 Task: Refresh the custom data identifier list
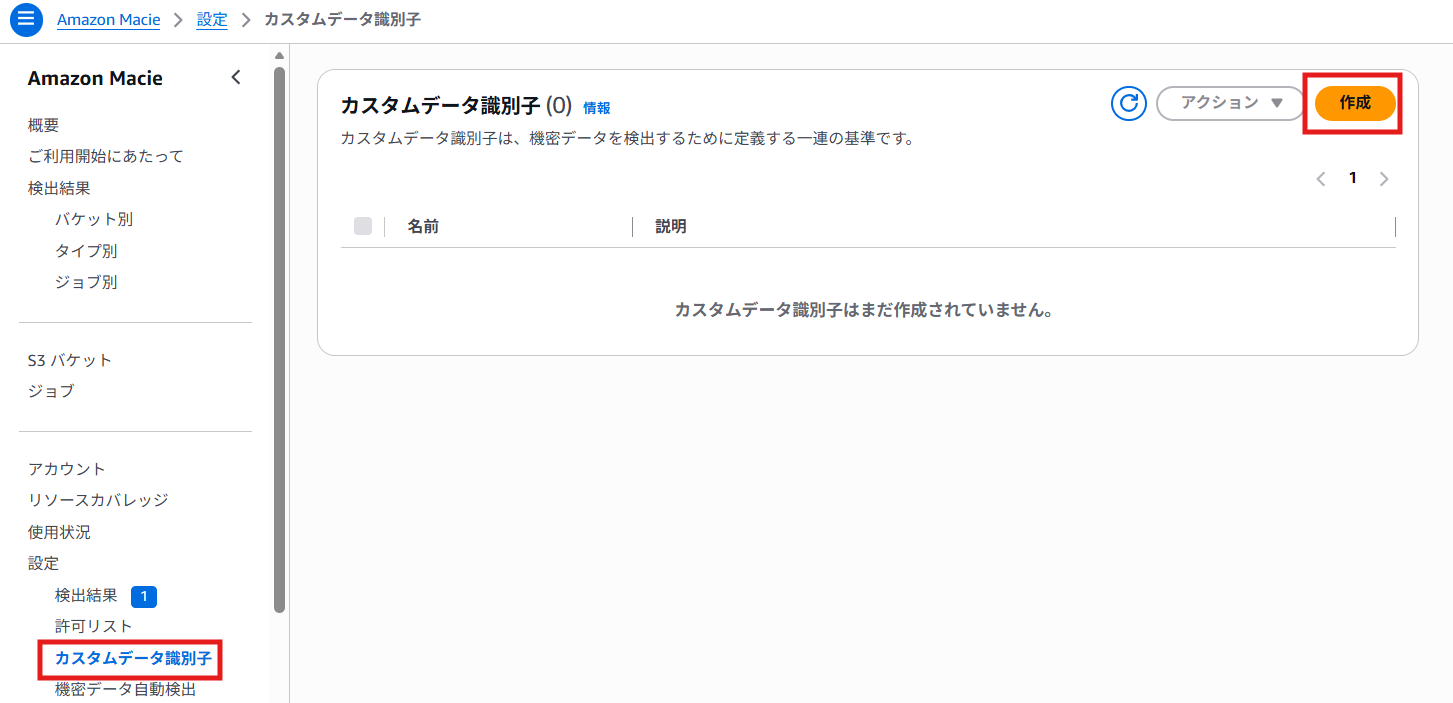[x=1128, y=103]
